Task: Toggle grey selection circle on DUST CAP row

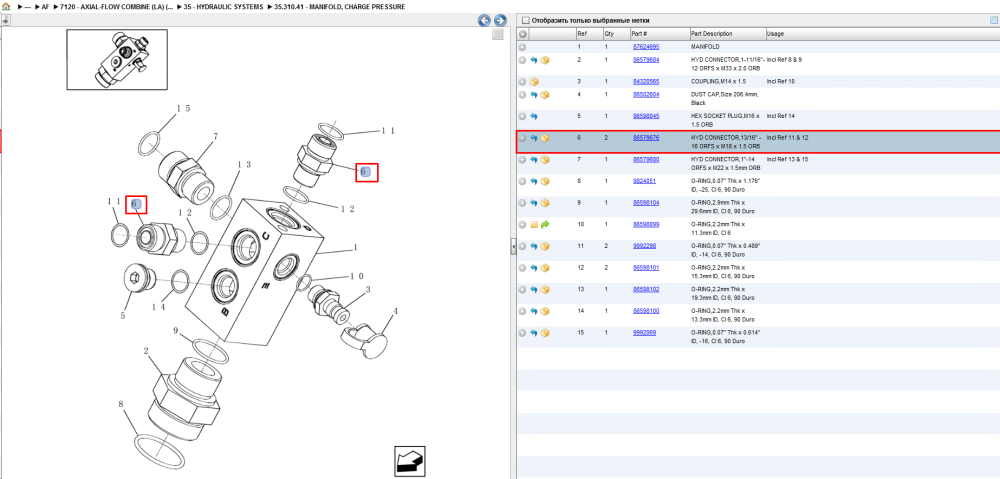Action: 522,94
